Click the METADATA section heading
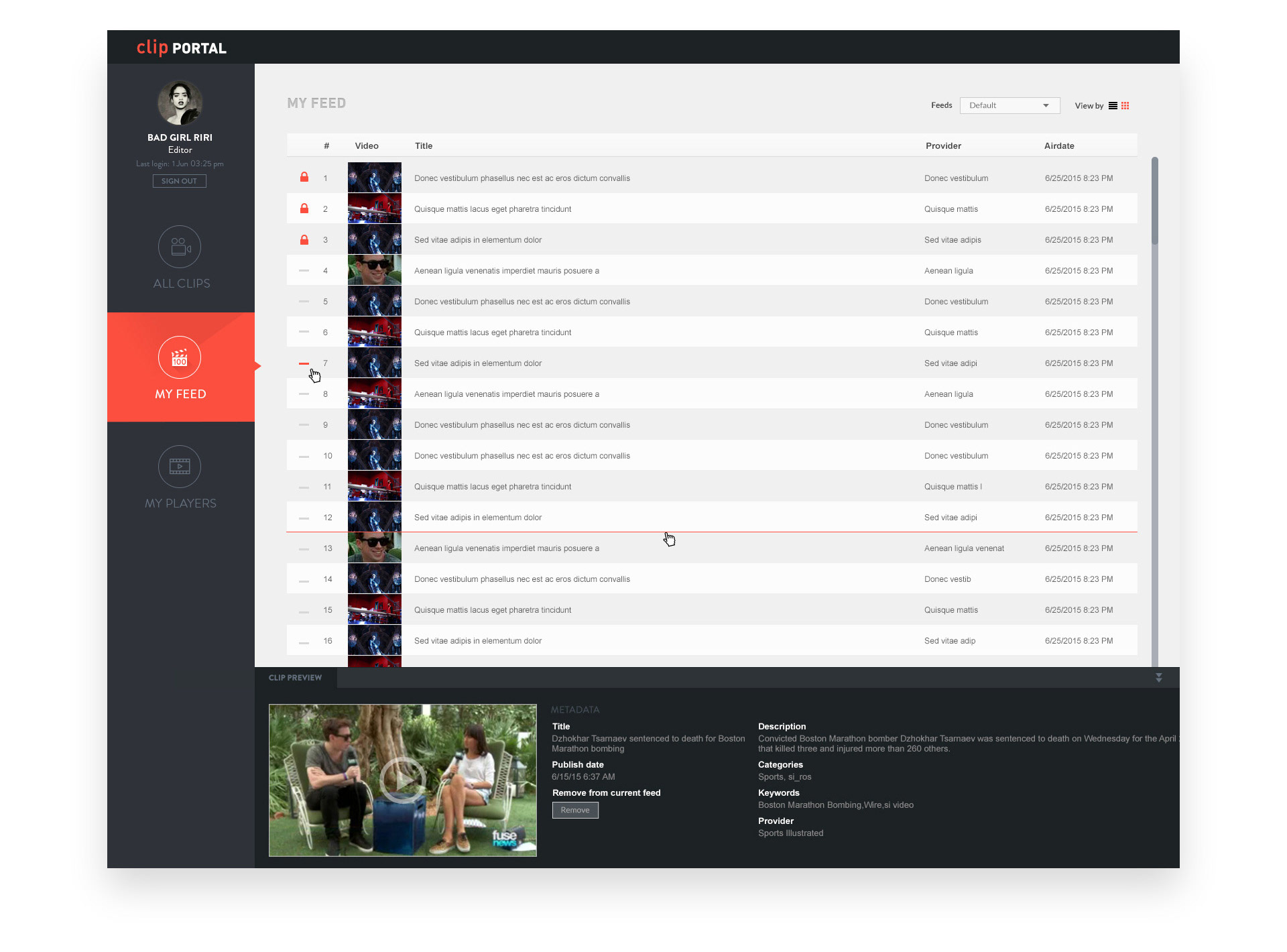 [x=575, y=709]
